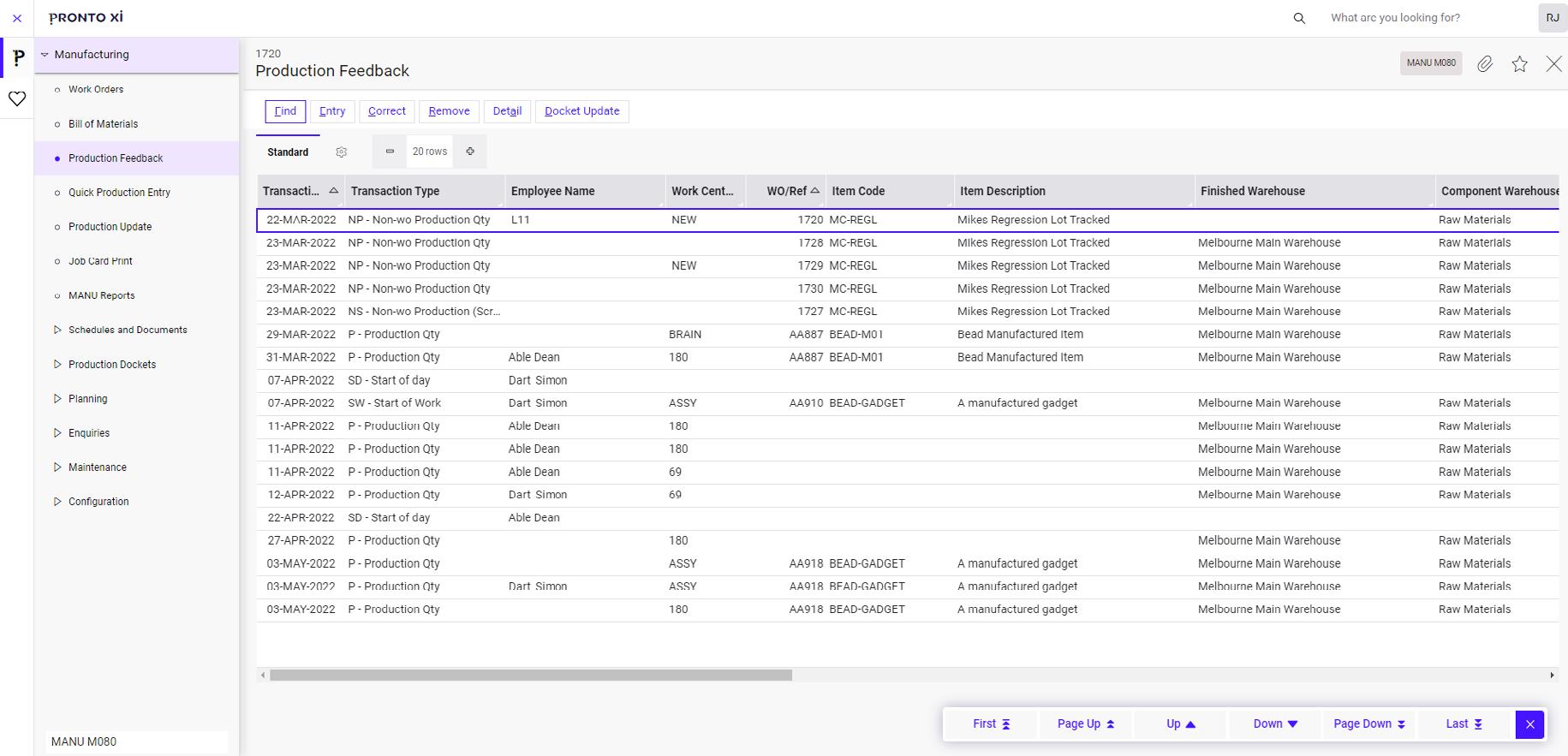Select the NS - Non-wo Production (Scr... row
This screenshot has width=1568, height=756.
908,312
